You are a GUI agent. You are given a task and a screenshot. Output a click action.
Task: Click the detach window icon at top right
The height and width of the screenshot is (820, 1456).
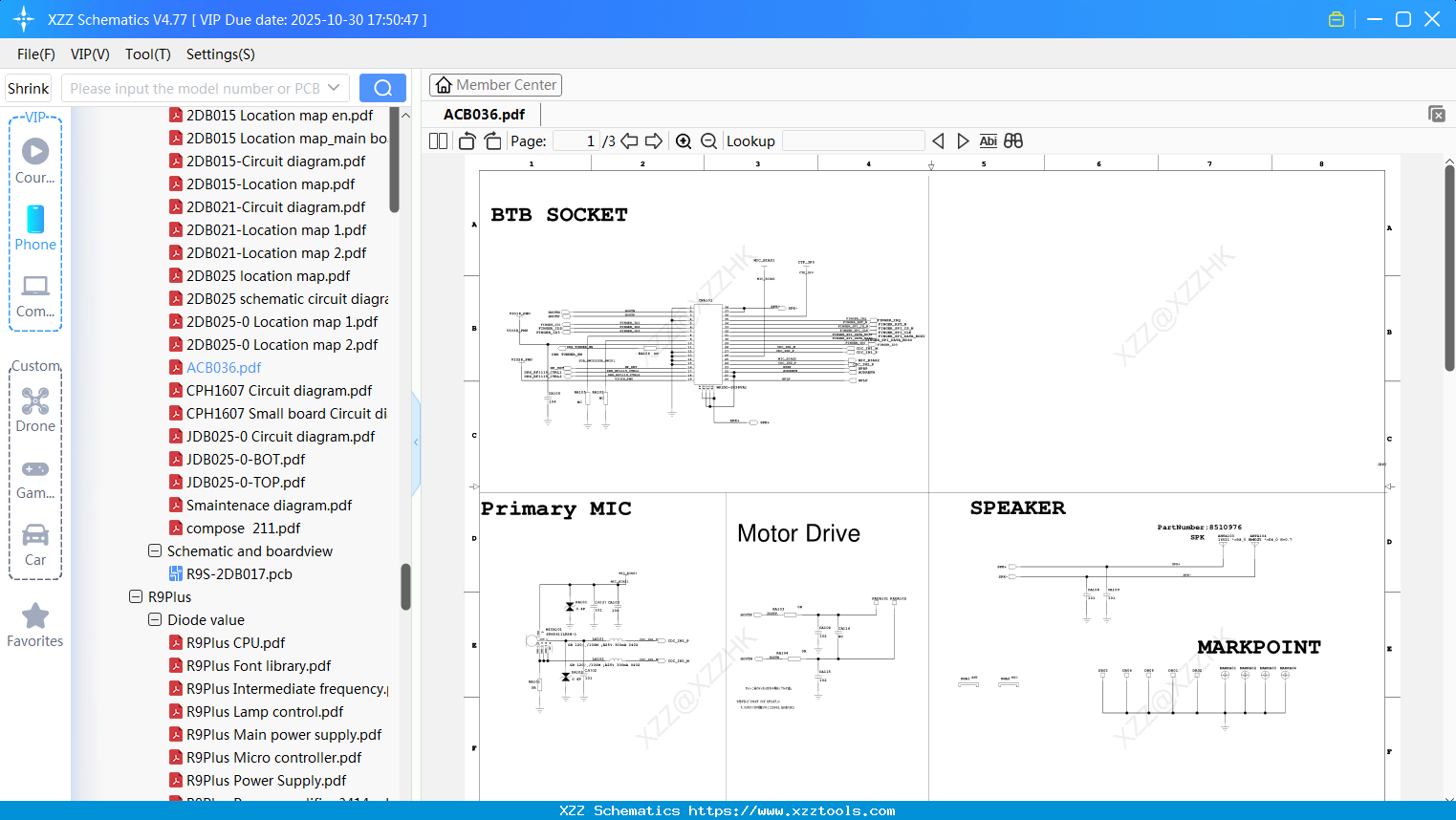click(x=1436, y=114)
